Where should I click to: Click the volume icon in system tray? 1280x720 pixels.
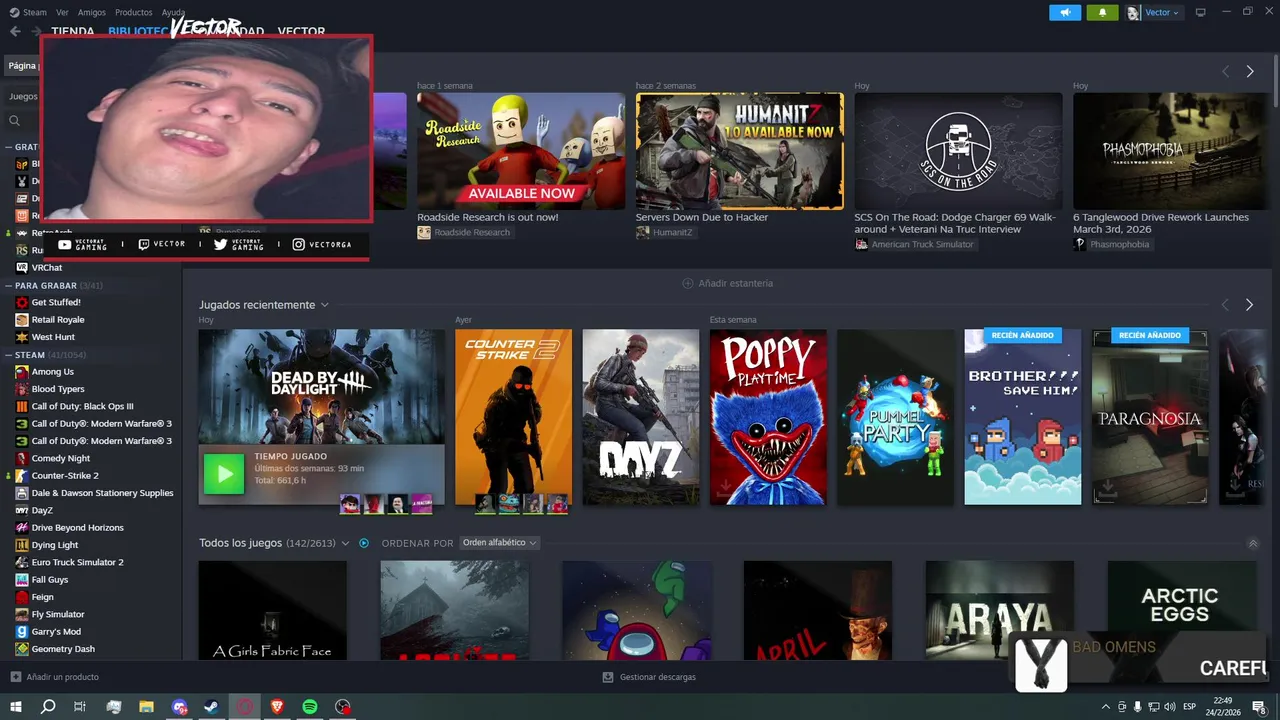point(1170,707)
